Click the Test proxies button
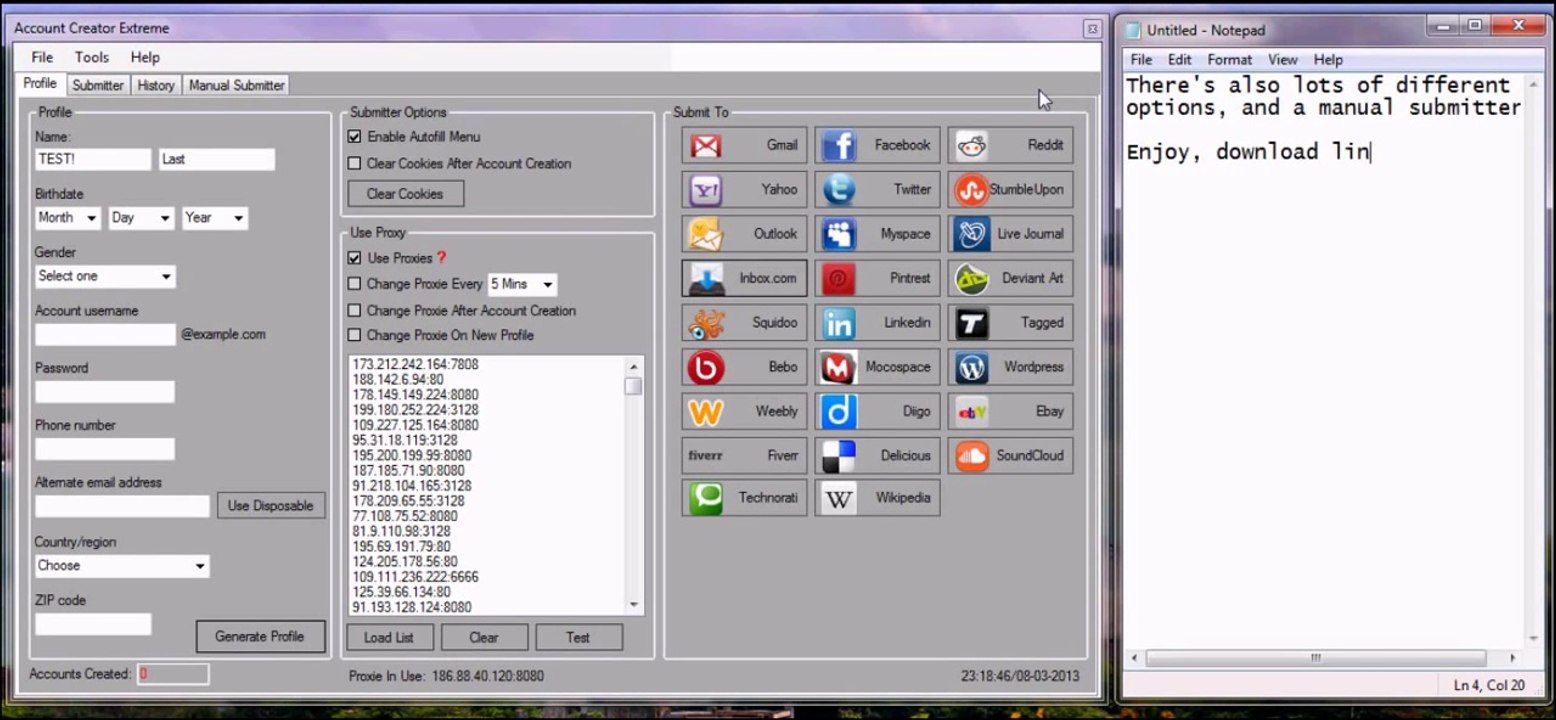1556x720 pixels. [578, 638]
